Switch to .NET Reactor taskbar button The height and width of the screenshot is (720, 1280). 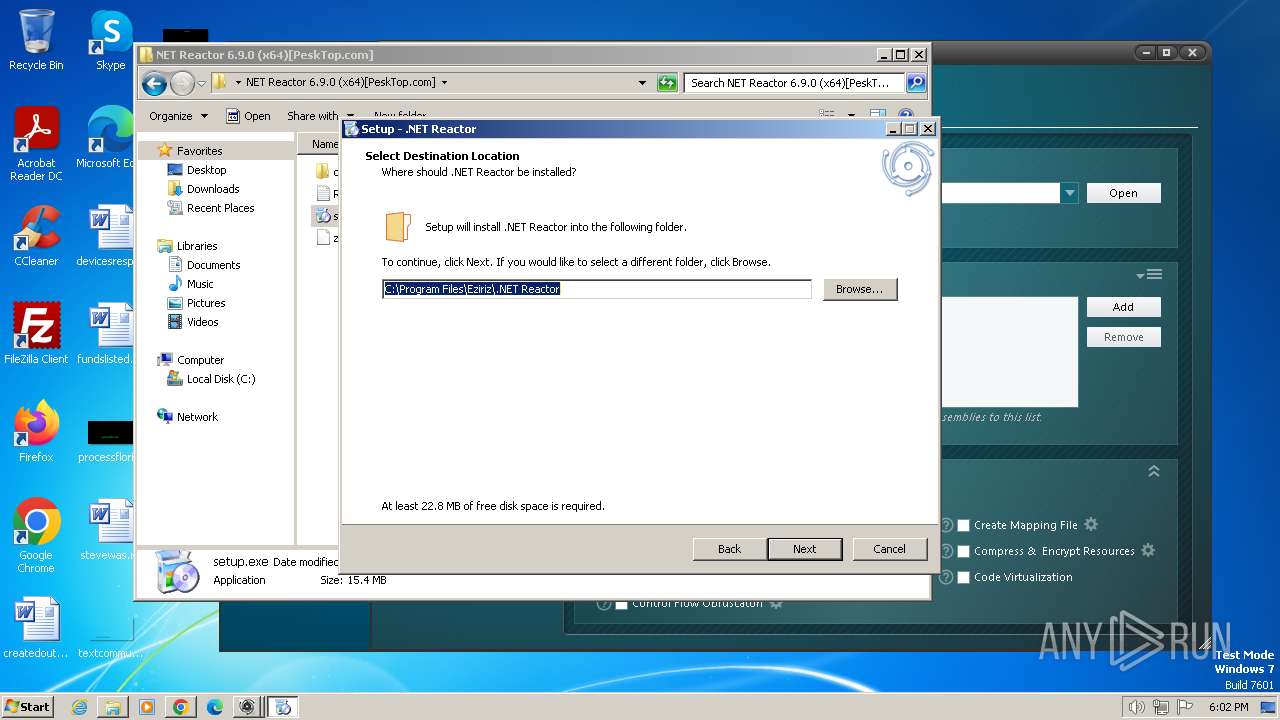pos(247,707)
